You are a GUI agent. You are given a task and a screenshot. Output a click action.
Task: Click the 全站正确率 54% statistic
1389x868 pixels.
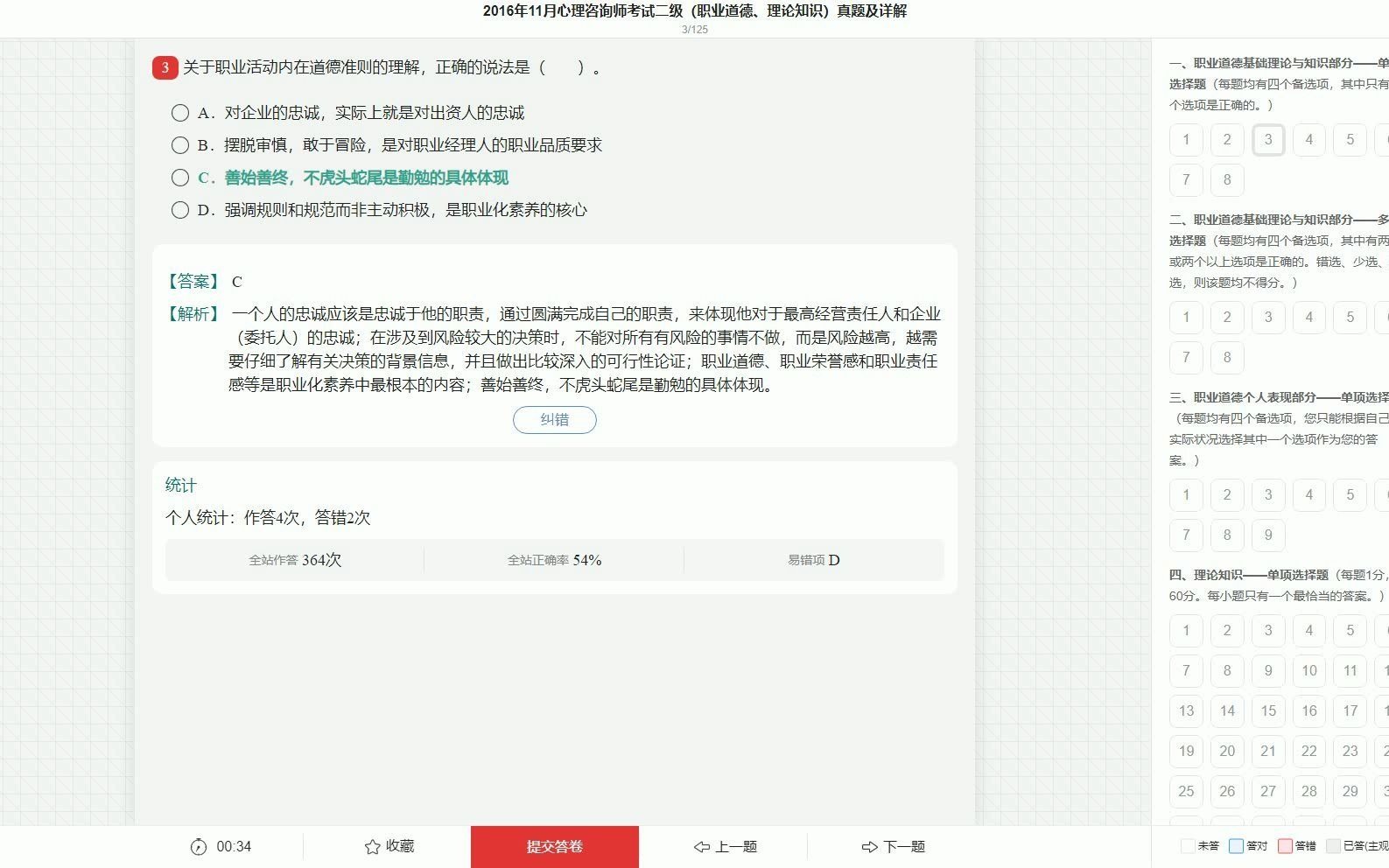(555, 560)
